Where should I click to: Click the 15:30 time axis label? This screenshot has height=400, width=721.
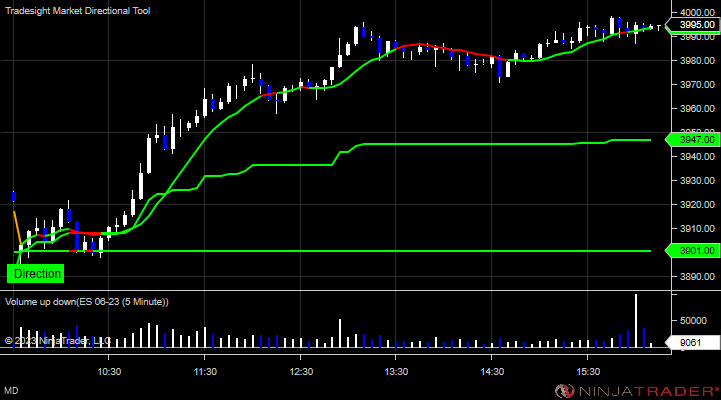point(588,371)
